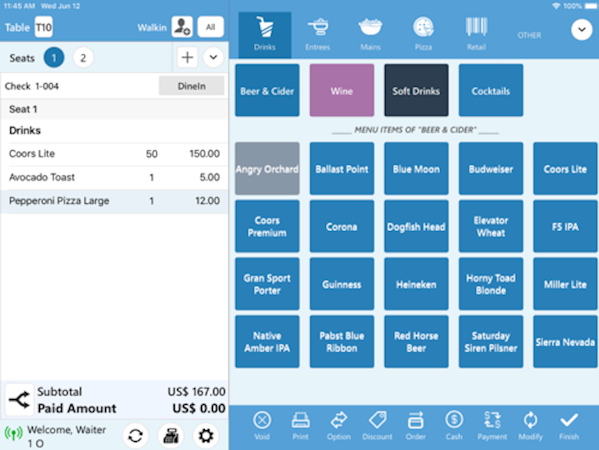This screenshot has width=599, height=450.
Task: Select the Pepperoni Pizza Large line item
Action: click(114, 201)
